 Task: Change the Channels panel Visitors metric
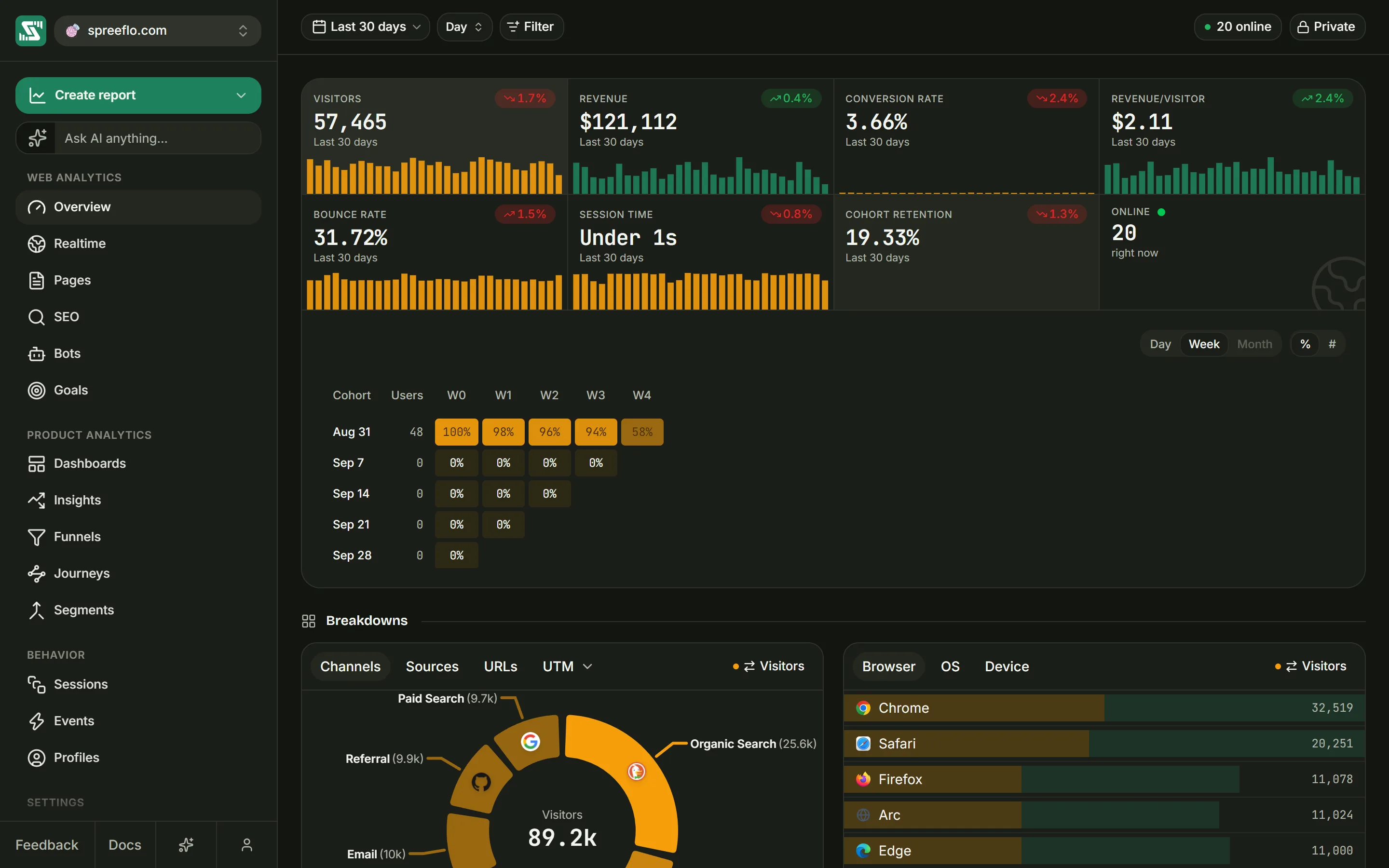pos(770,666)
